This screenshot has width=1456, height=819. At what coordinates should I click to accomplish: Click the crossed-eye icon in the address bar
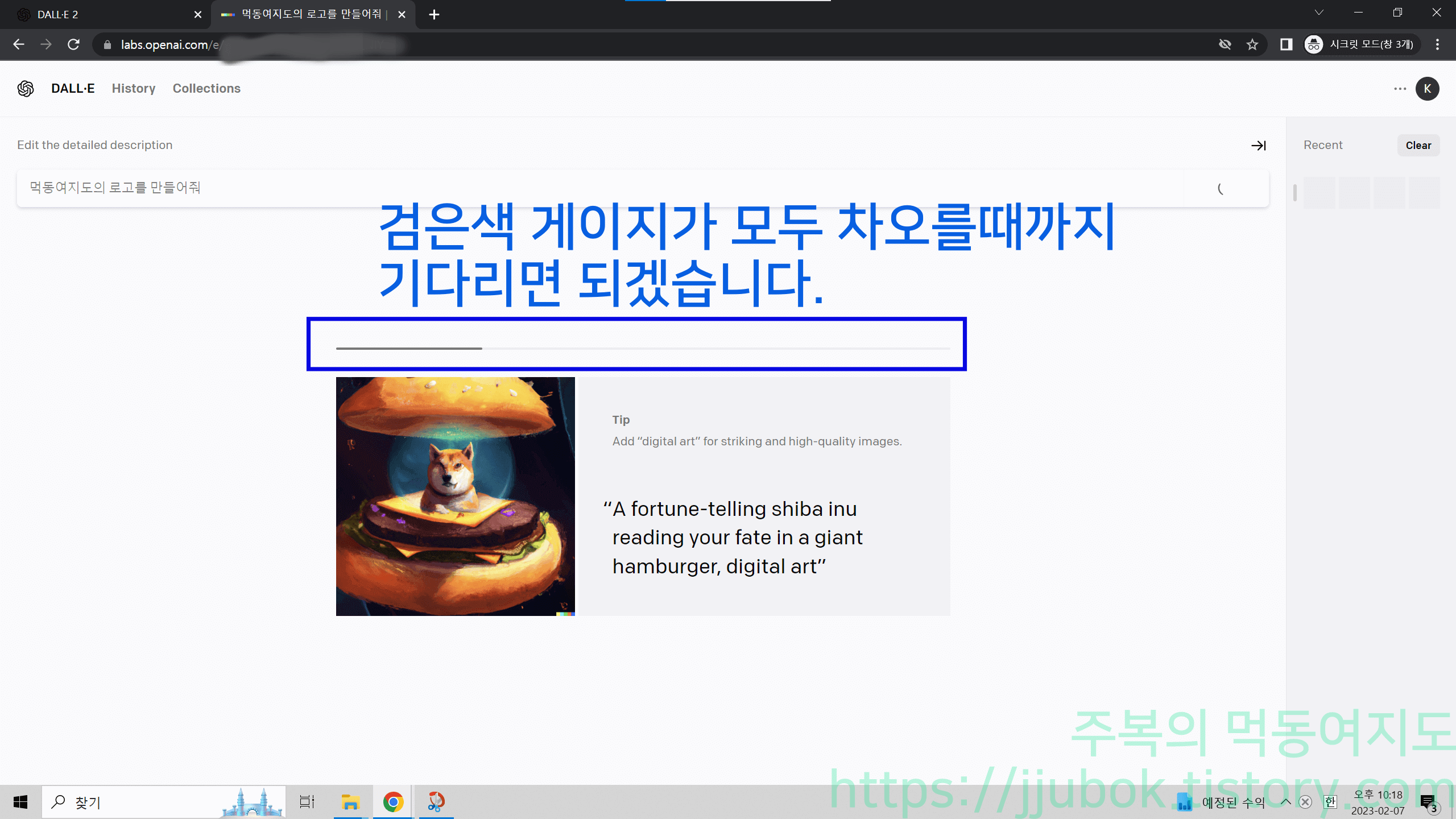pyautogui.click(x=1225, y=44)
